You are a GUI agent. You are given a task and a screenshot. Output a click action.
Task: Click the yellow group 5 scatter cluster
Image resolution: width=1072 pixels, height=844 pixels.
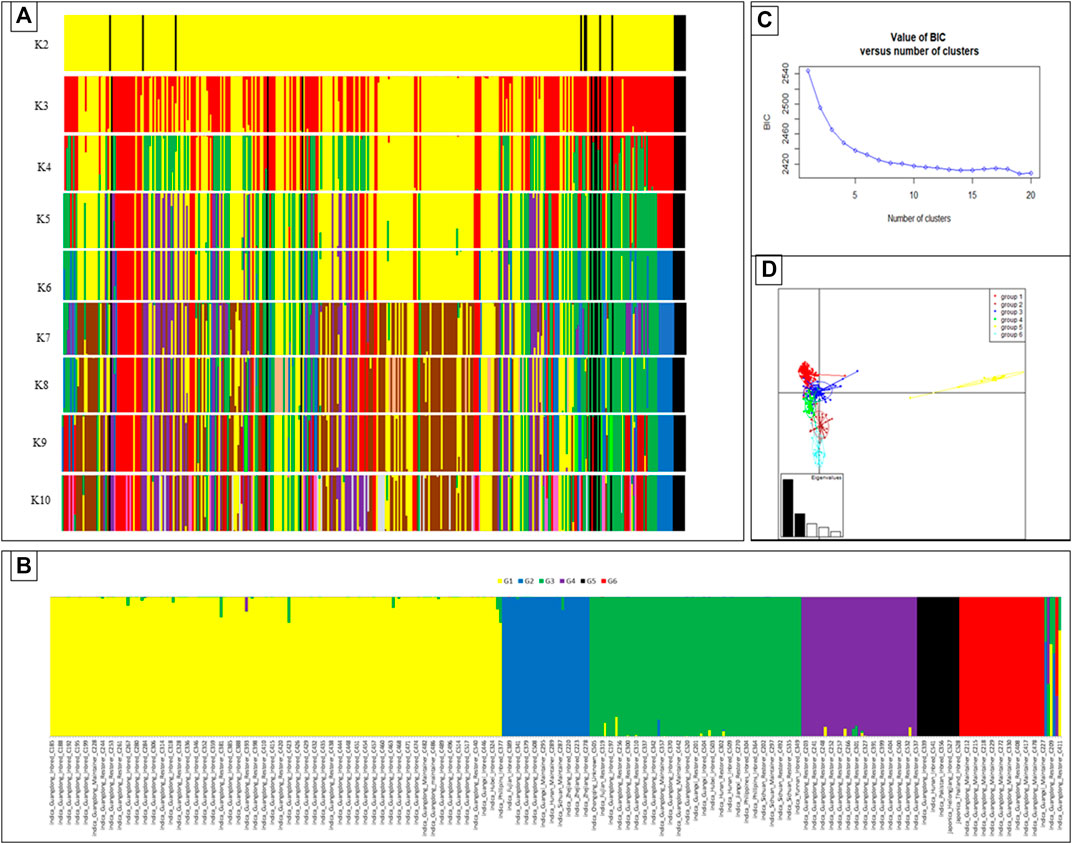pos(991,380)
